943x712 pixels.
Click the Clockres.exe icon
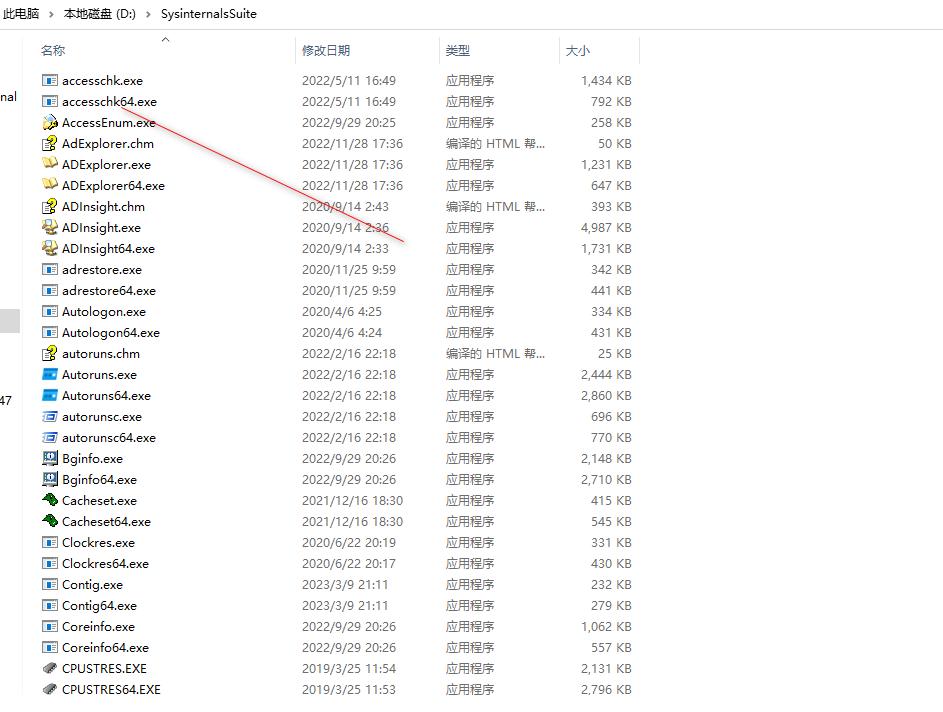pos(50,542)
